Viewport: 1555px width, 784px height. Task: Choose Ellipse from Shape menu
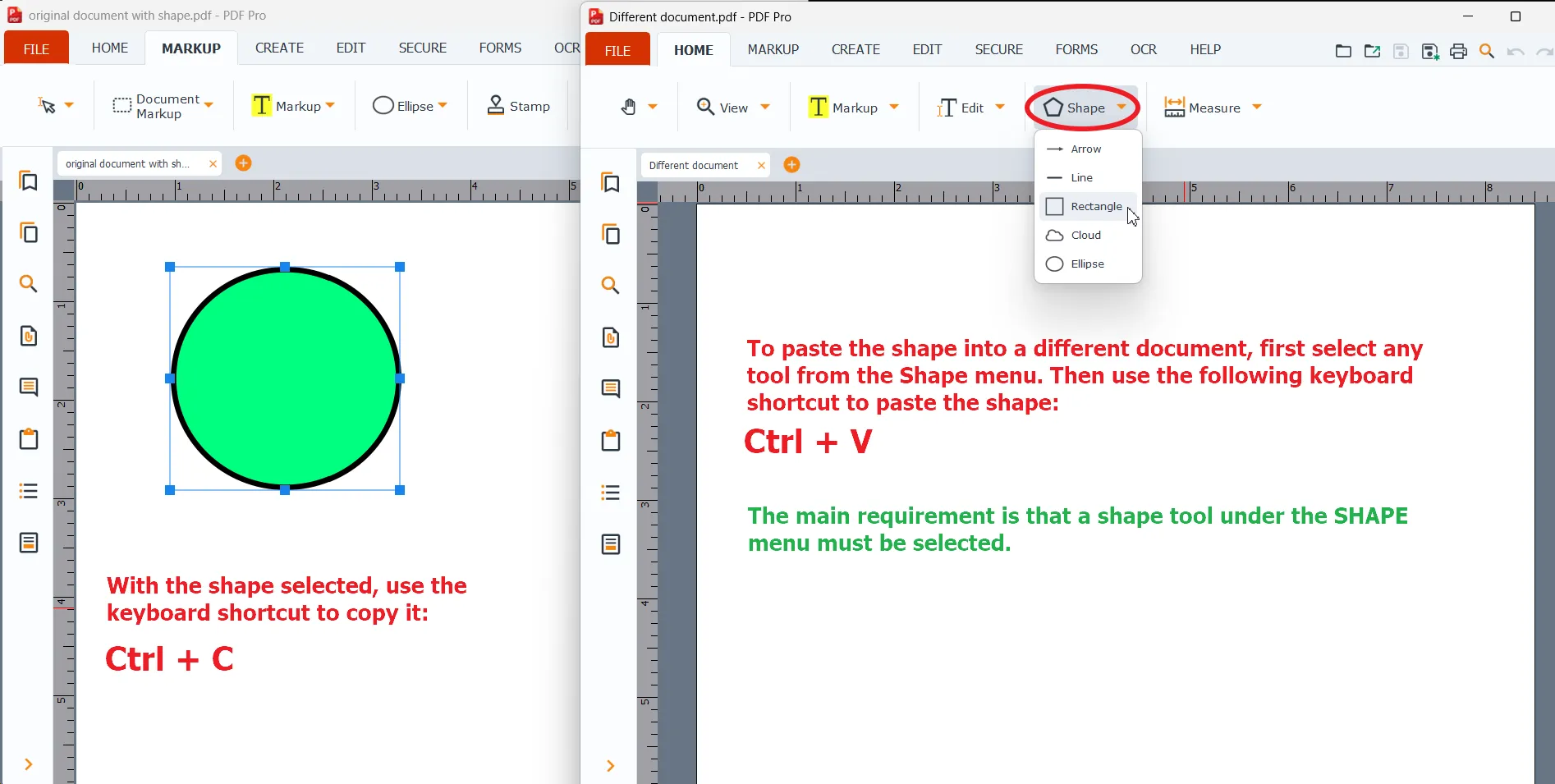click(1088, 264)
